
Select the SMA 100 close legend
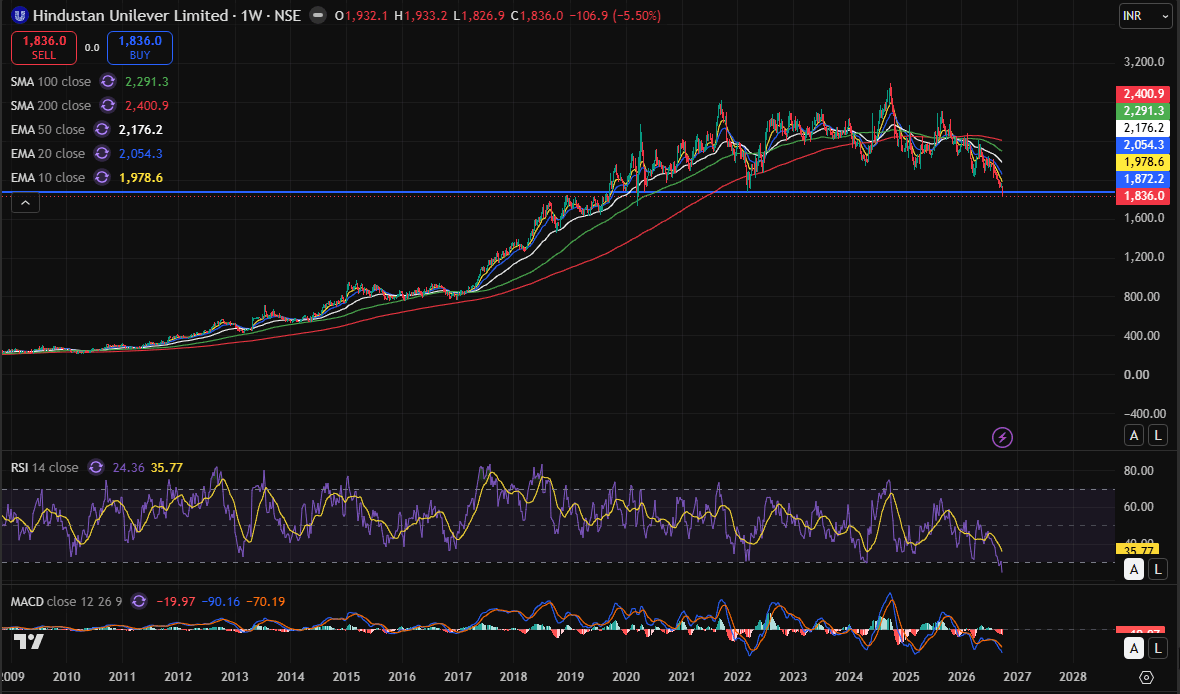click(x=50, y=81)
